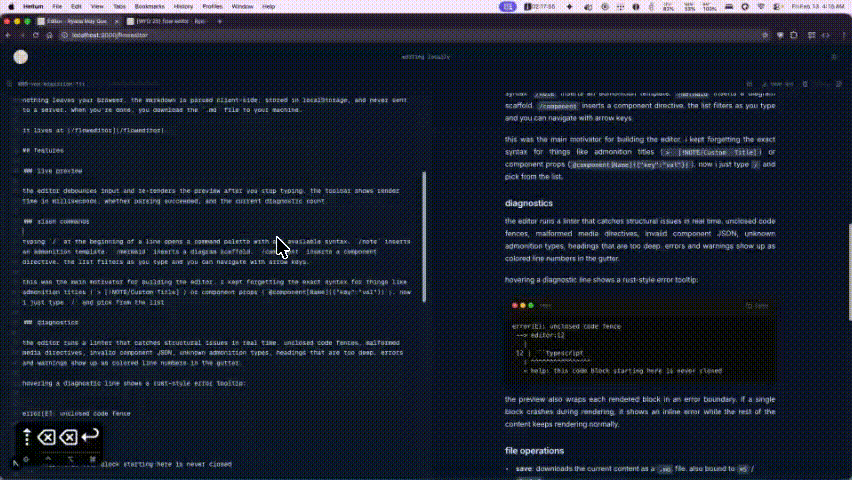Click the preview pane scrollbar
Image resolution: width=852 pixels, height=480 pixels.
[850, 272]
